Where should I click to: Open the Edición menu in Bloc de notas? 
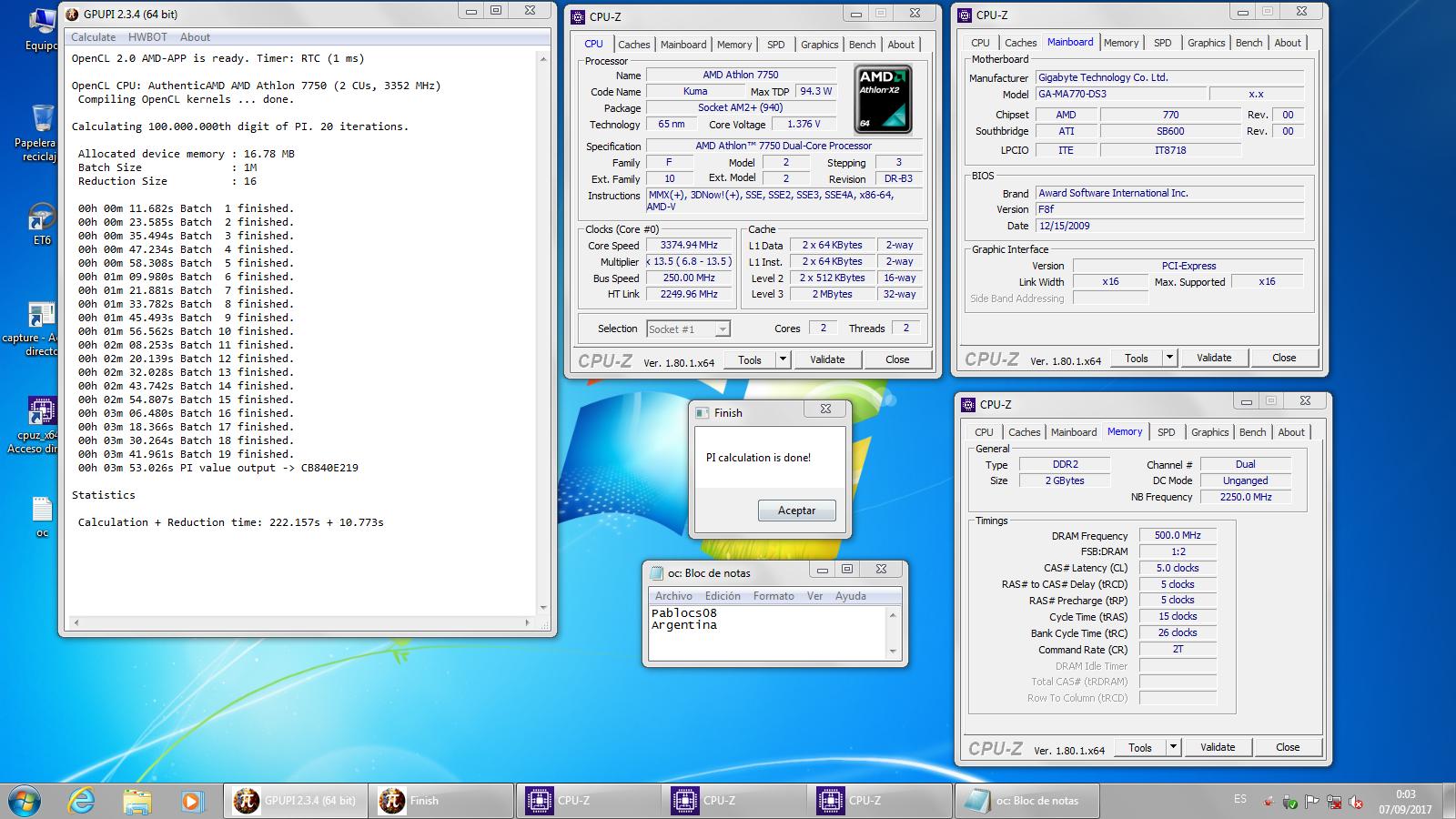(723, 596)
